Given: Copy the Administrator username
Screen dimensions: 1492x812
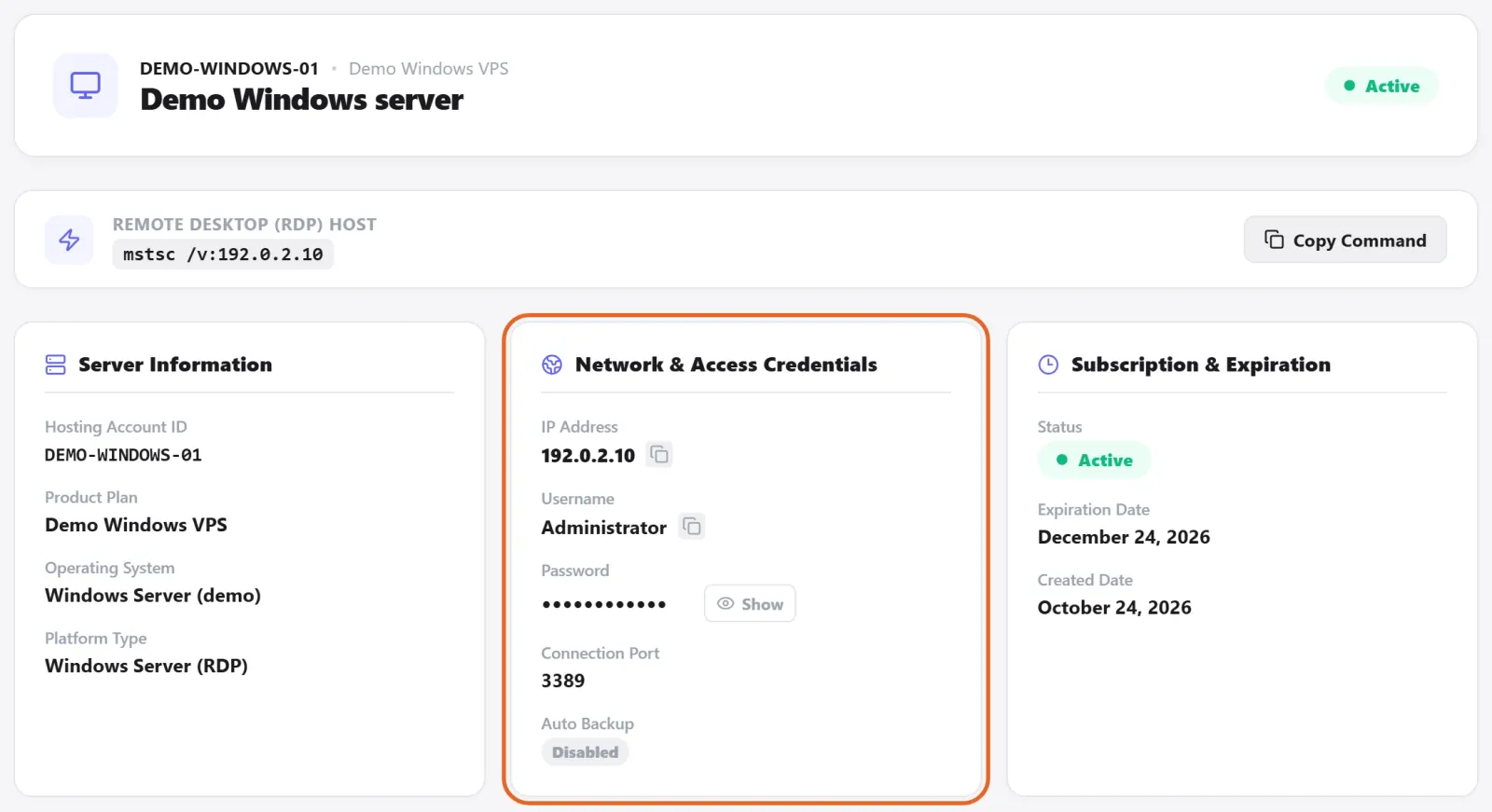Looking at the screenshot, I should click(x=691, y=527).
